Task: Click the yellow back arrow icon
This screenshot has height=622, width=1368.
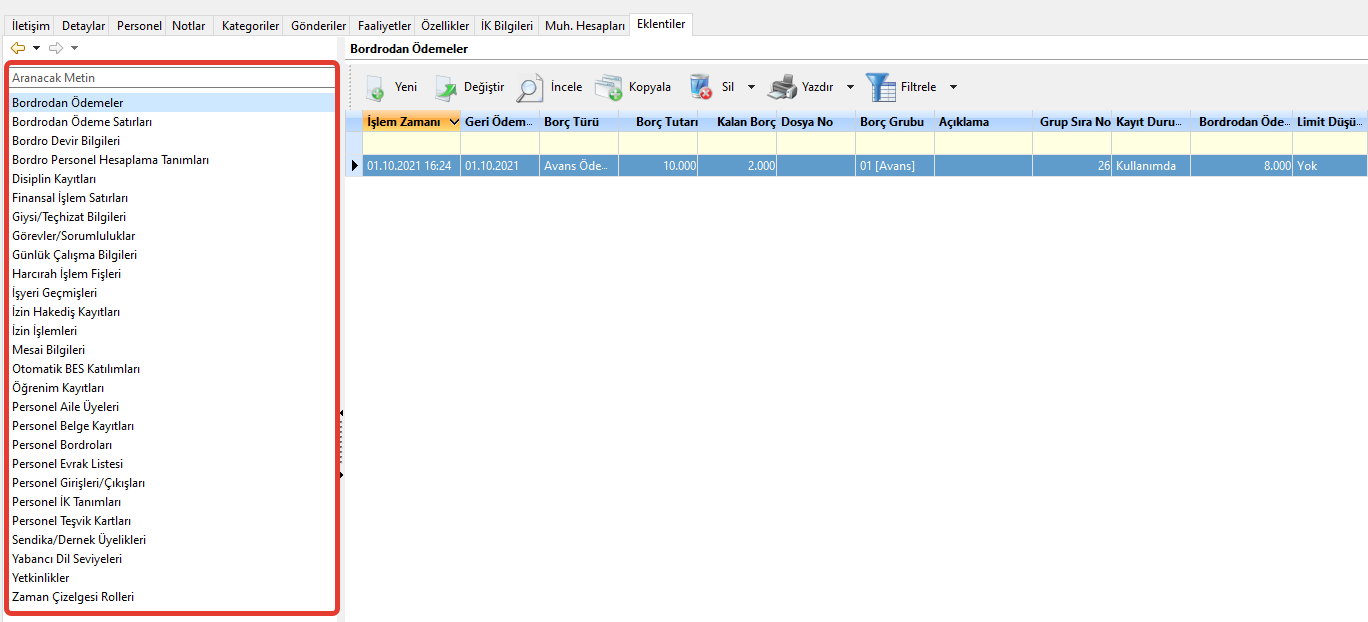Action: (x=18, y=48)
